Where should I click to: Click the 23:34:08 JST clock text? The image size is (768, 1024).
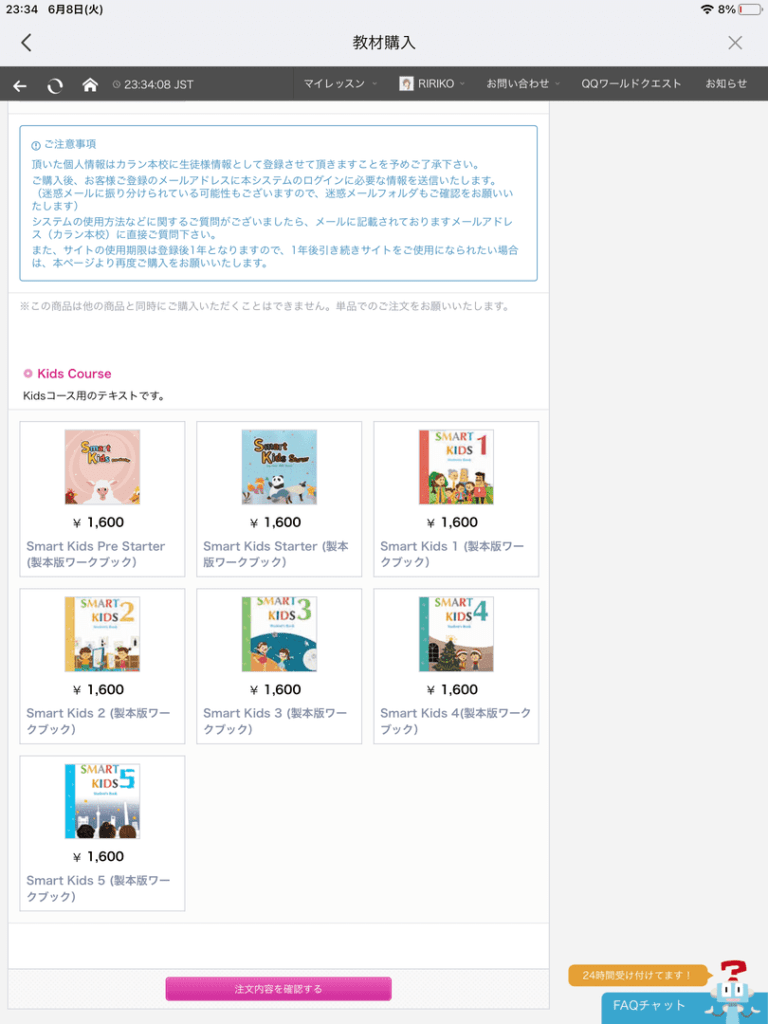[x=159, y=84]
